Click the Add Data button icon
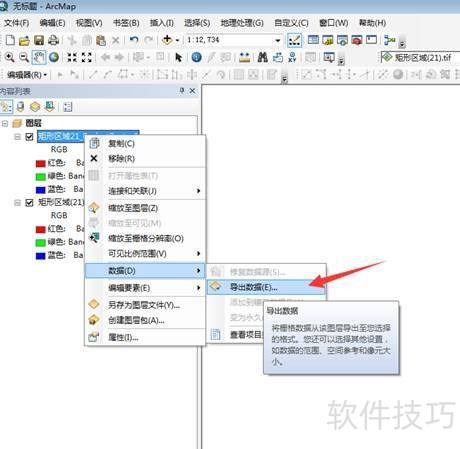This screenshot has width=460, height=449. tap(167, 40)
